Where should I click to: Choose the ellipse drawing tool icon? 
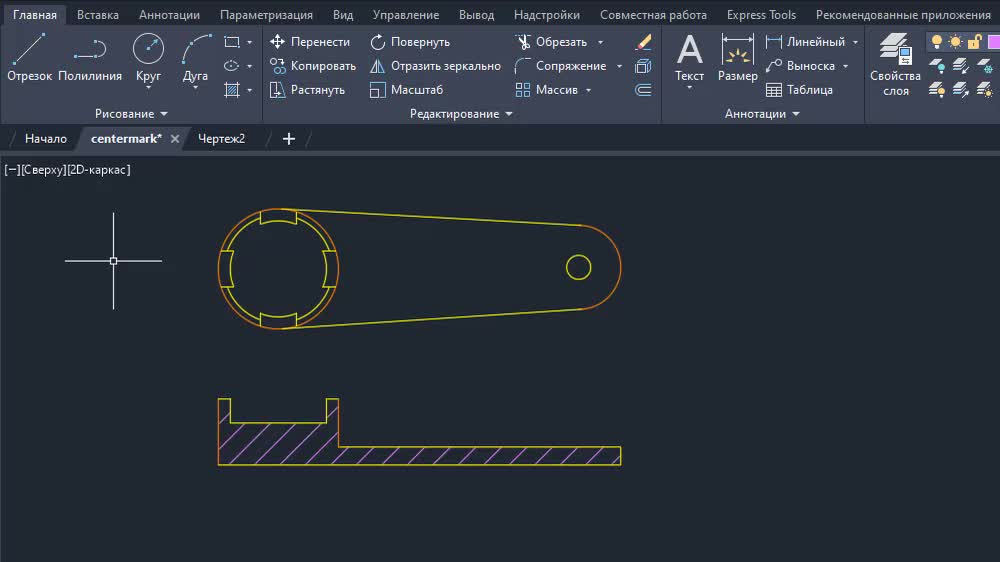point(232,66)
